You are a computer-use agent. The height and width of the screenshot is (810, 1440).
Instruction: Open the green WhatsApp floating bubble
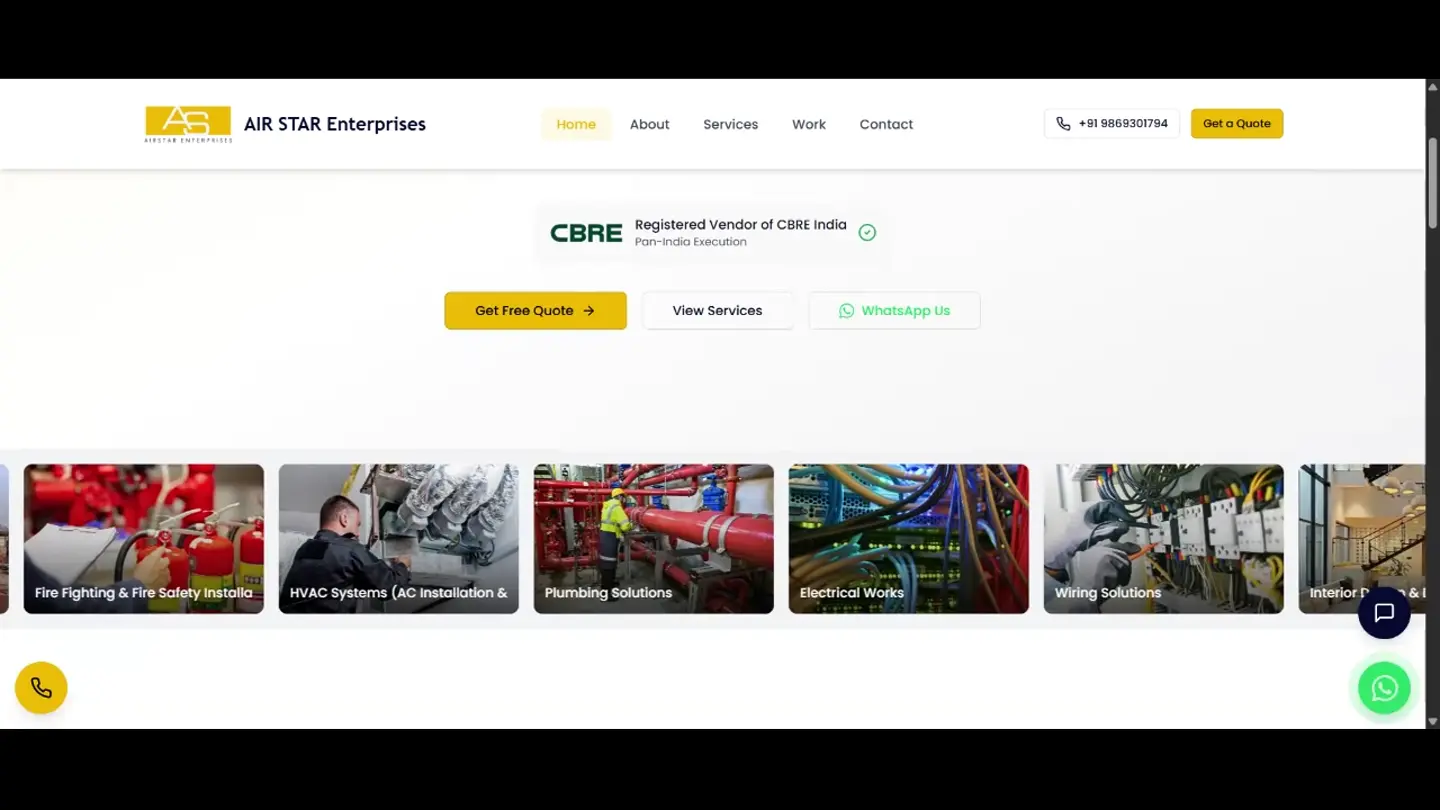pyautogui.click(x=1384, y=688)
